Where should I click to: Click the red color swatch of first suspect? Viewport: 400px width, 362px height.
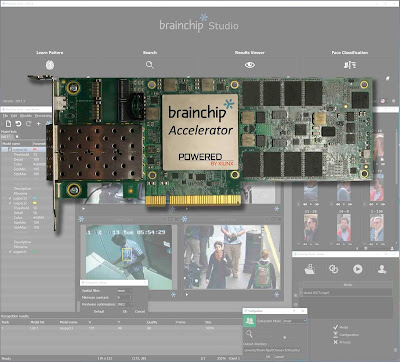click(x=35, y=150)
